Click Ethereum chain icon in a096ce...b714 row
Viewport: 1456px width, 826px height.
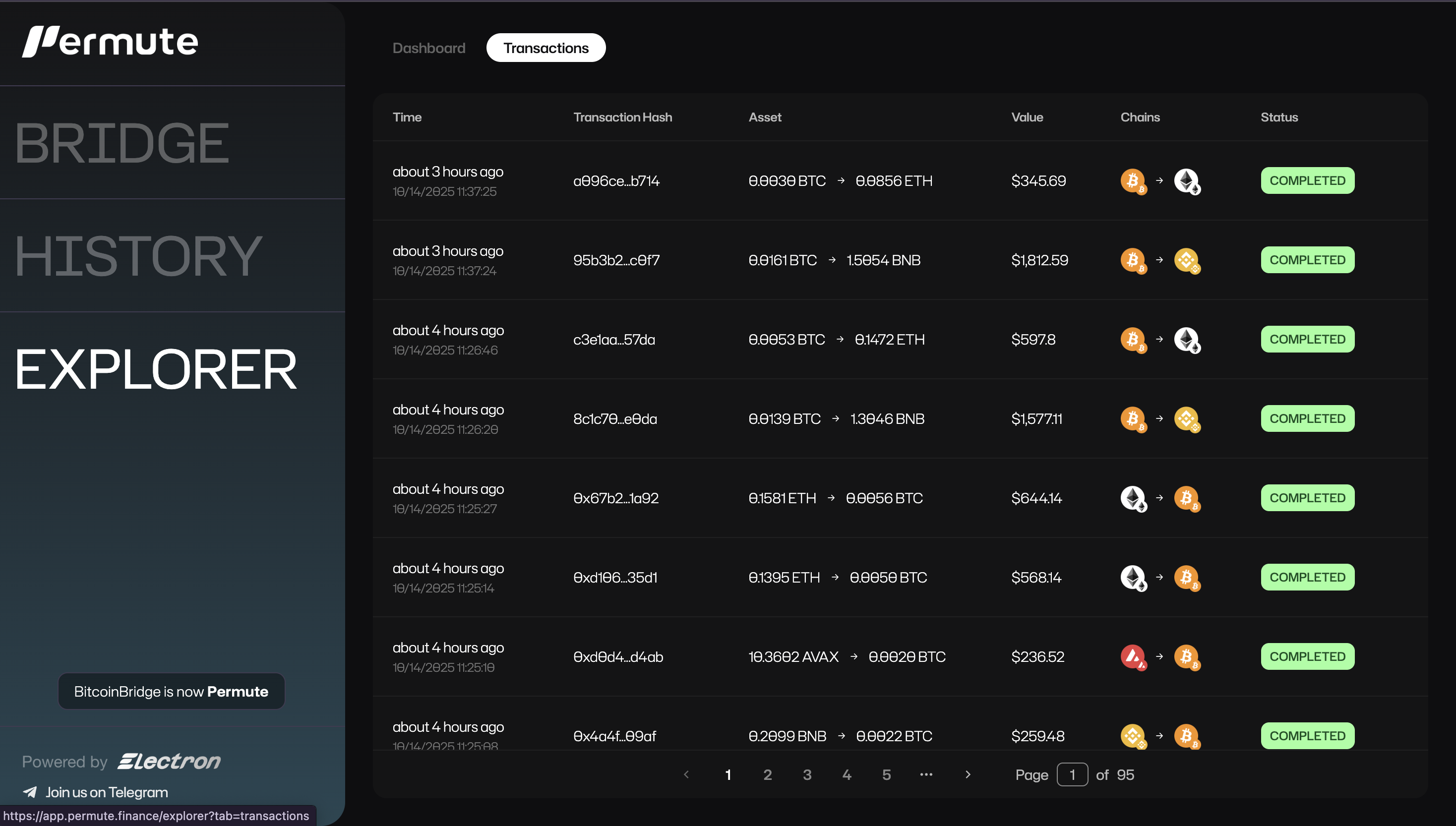(1186, 180)
